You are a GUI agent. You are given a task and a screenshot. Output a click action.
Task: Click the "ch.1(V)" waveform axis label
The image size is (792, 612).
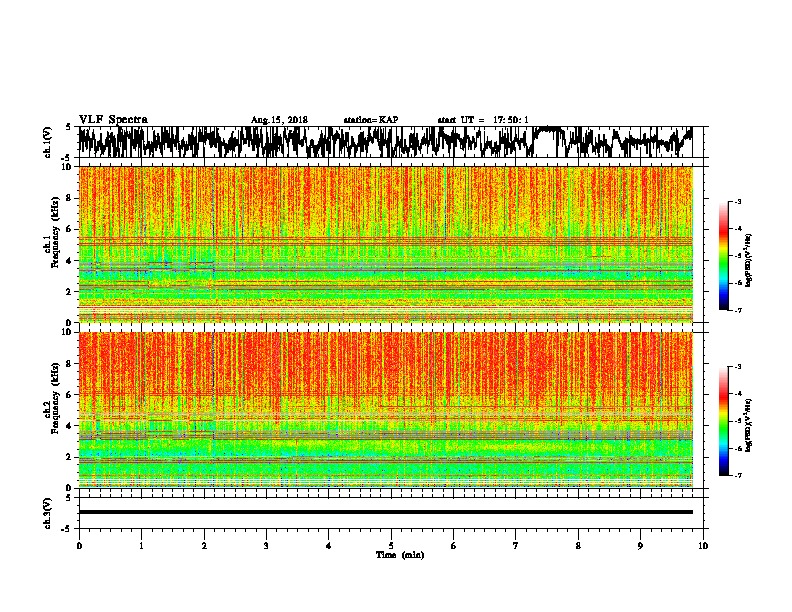tap(48, 142)
